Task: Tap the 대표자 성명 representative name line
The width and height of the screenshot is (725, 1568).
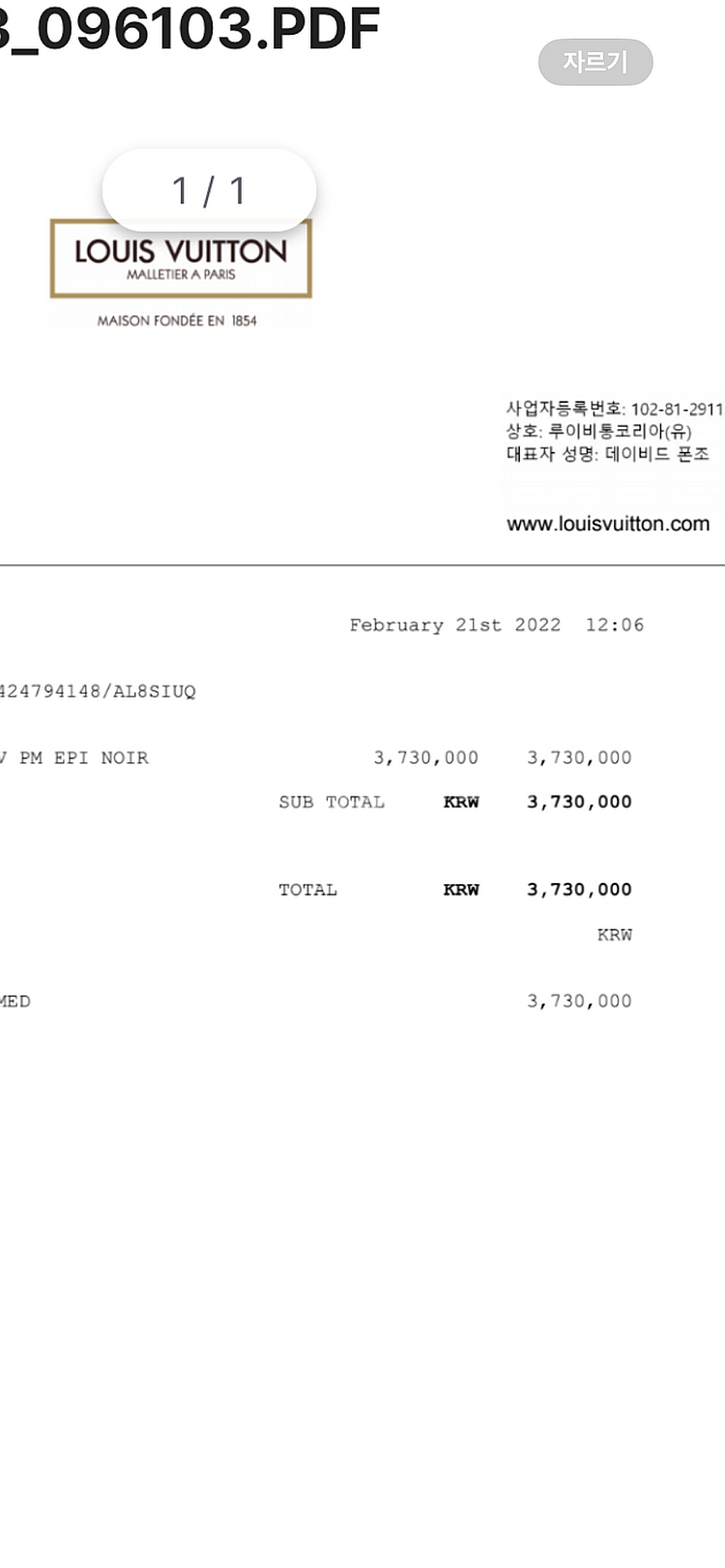Action: coord(608,454)
